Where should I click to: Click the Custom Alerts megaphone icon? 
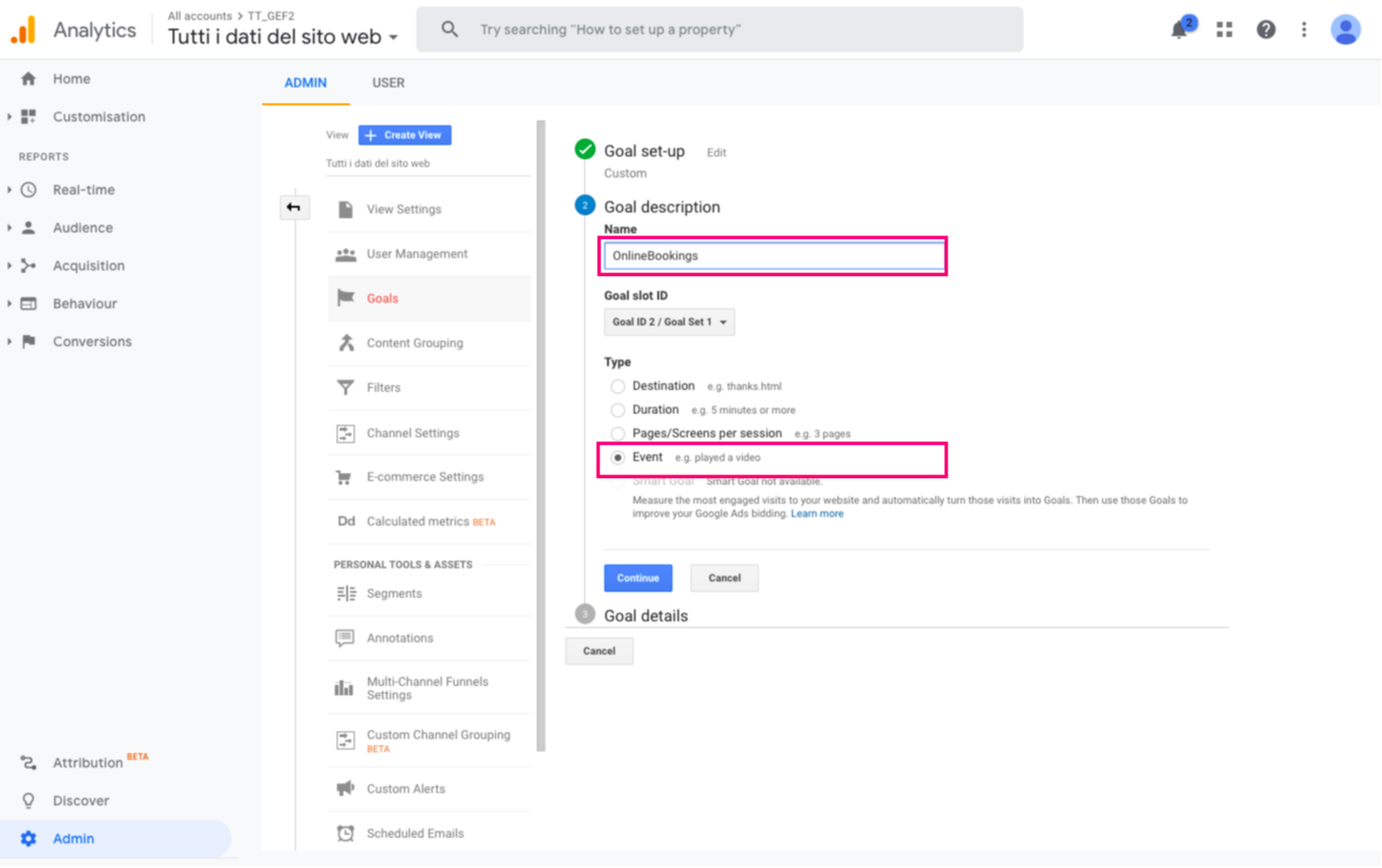[x=345, y=788]
